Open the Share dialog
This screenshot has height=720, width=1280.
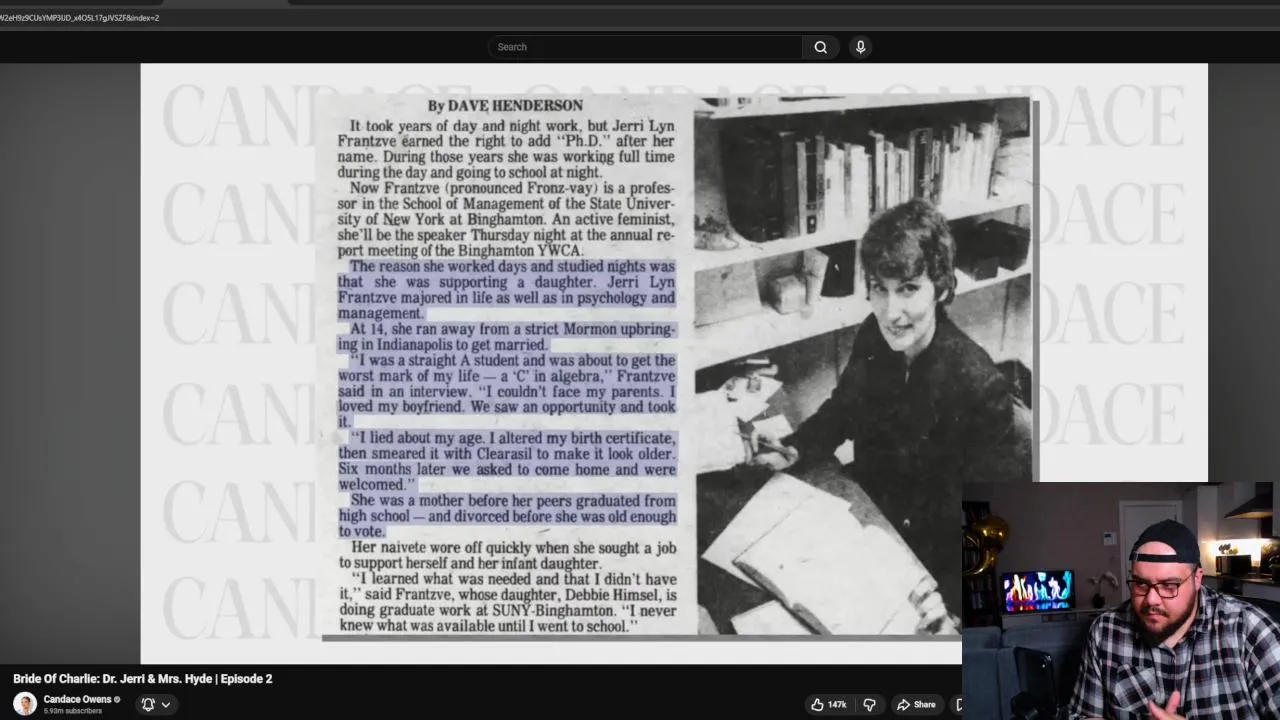click(x=916, y=704)
